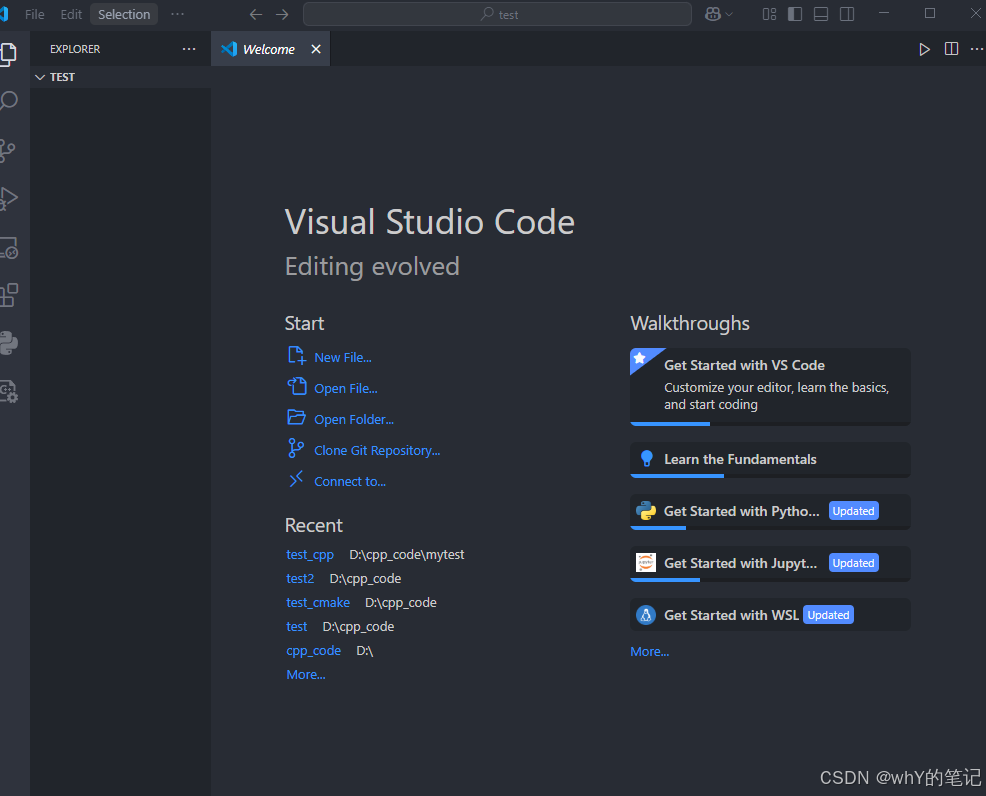Click More under Recent list

click(x=306, y=675)
